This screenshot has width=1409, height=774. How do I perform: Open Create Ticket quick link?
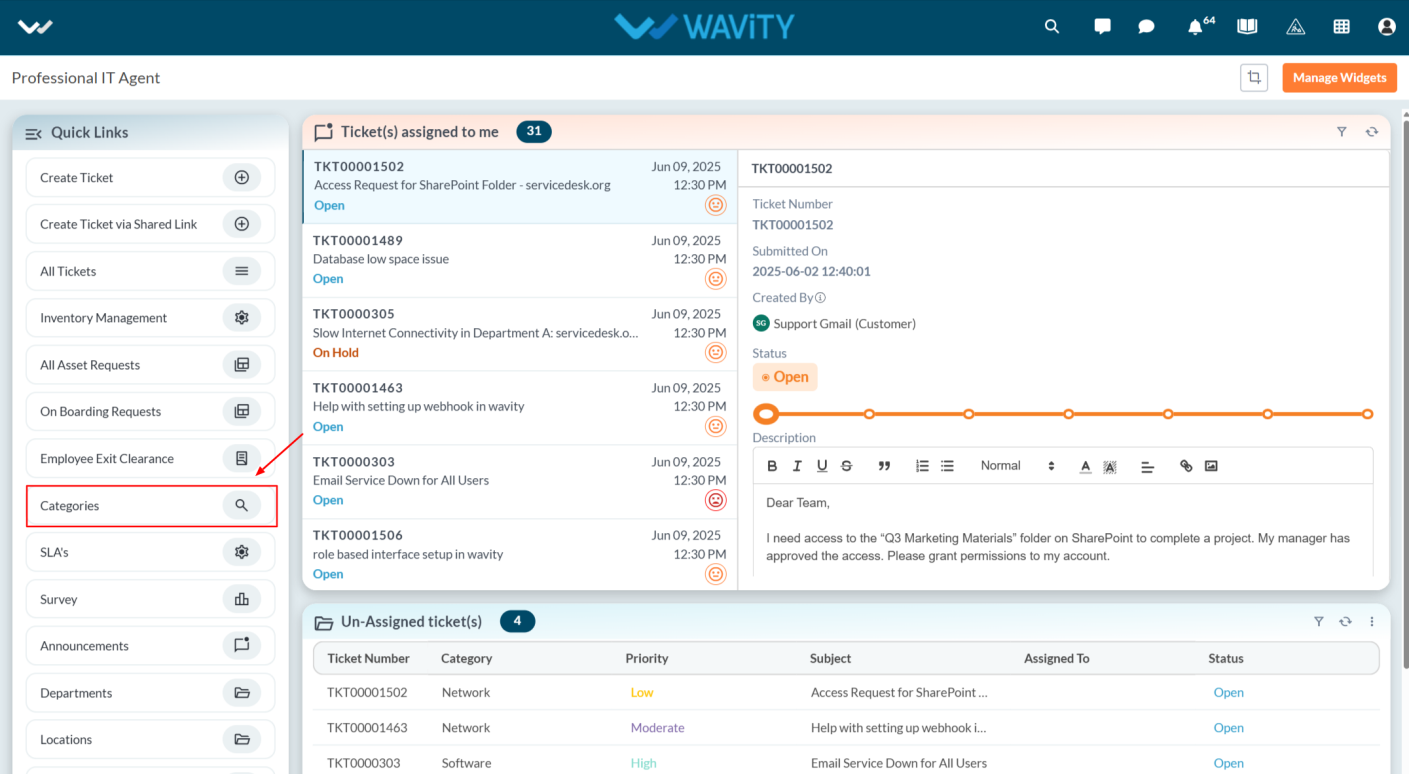tap(150, 177)
